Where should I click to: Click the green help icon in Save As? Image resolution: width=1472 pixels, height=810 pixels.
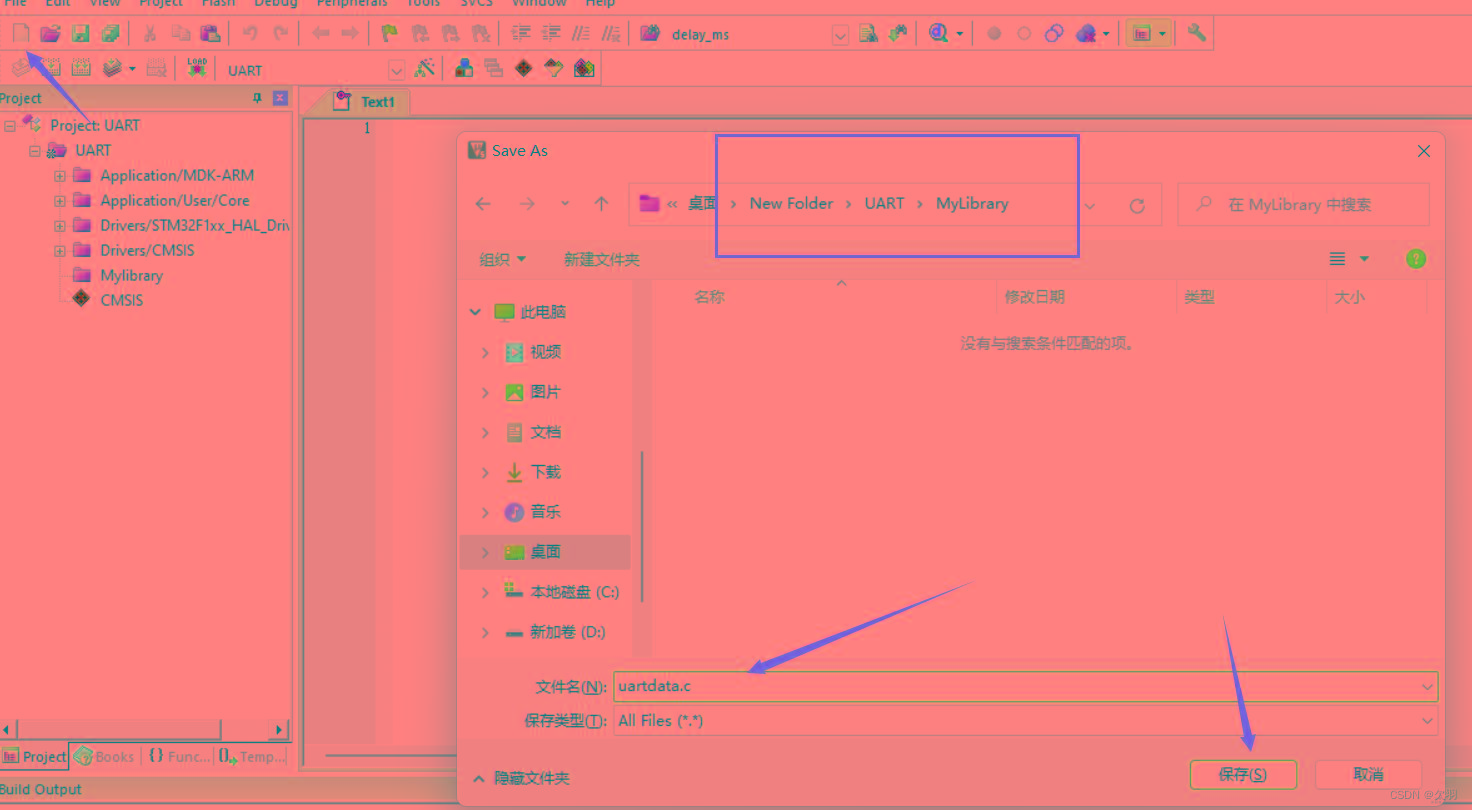1415,259
